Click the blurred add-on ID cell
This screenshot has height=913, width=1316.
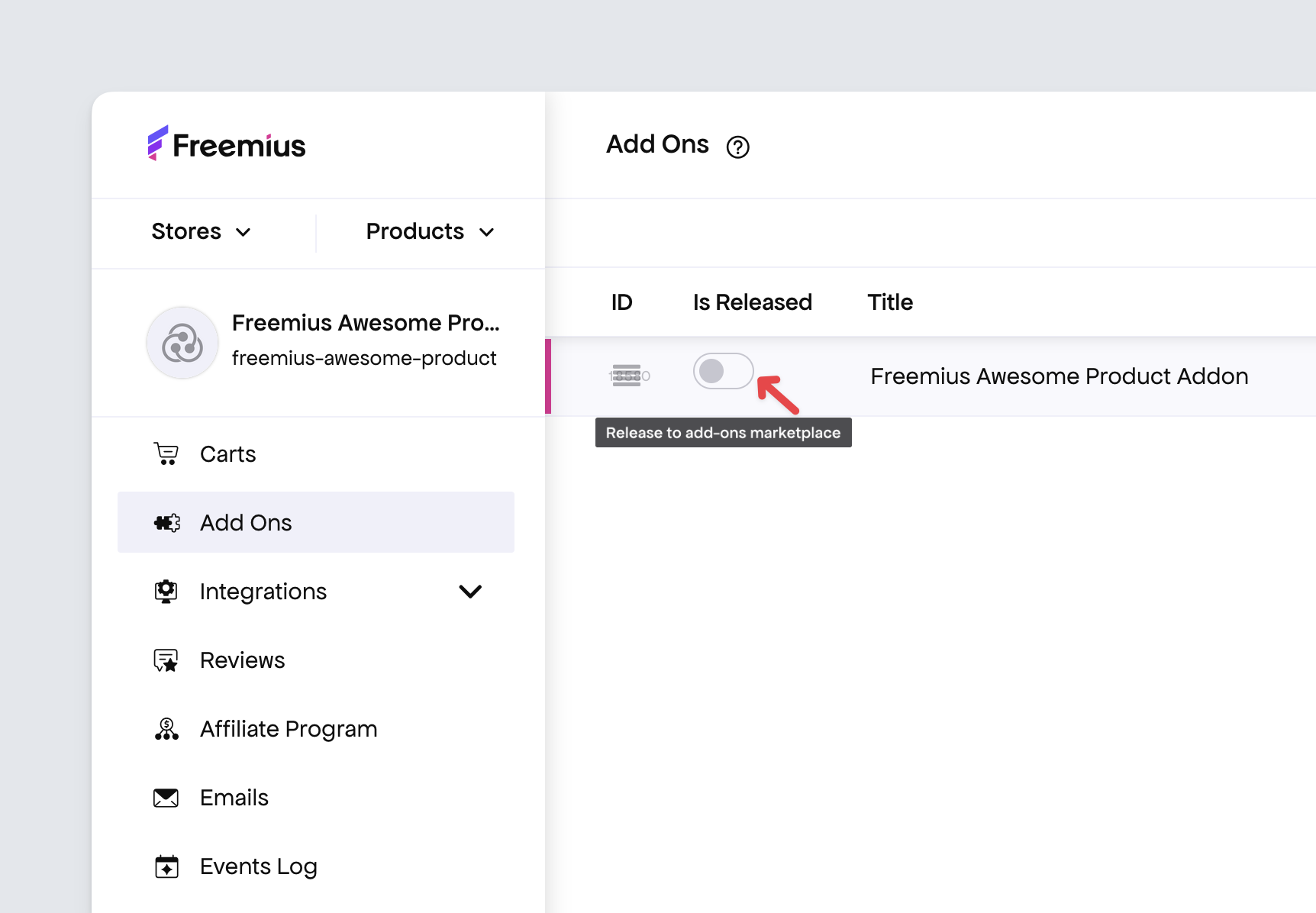[x=629, y=376]
